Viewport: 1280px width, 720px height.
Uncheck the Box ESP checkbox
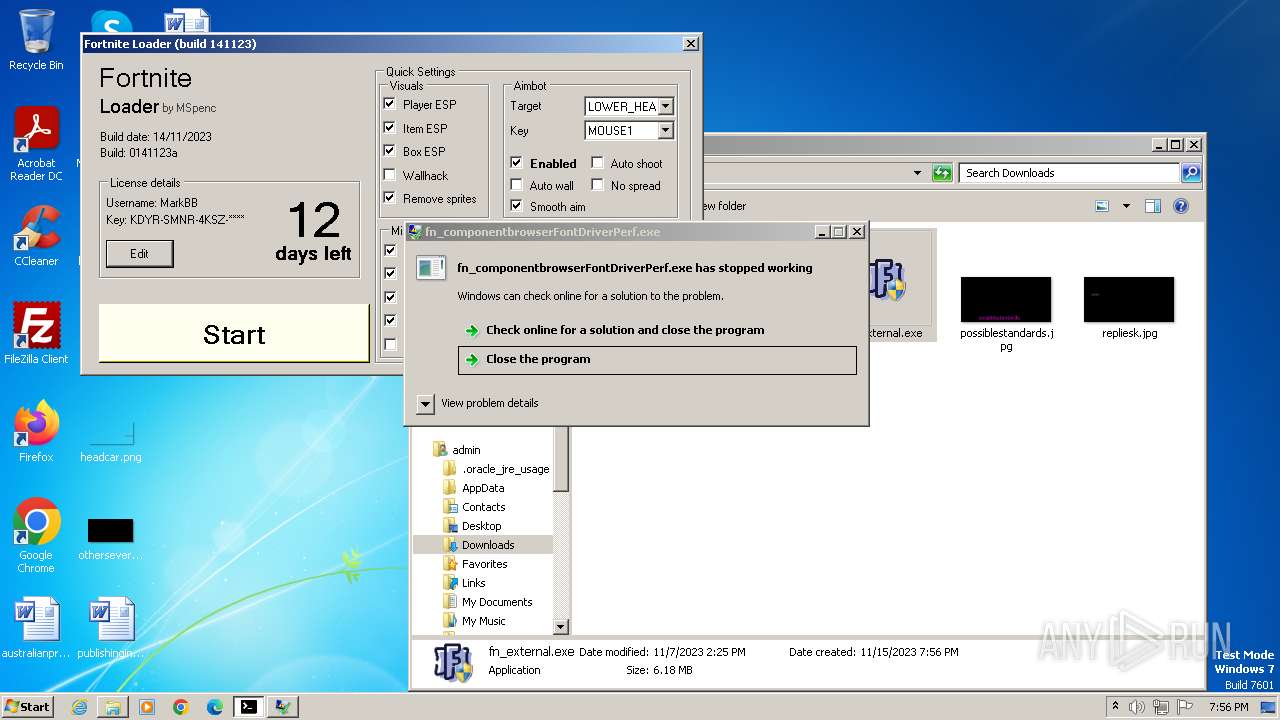[390, 151]
